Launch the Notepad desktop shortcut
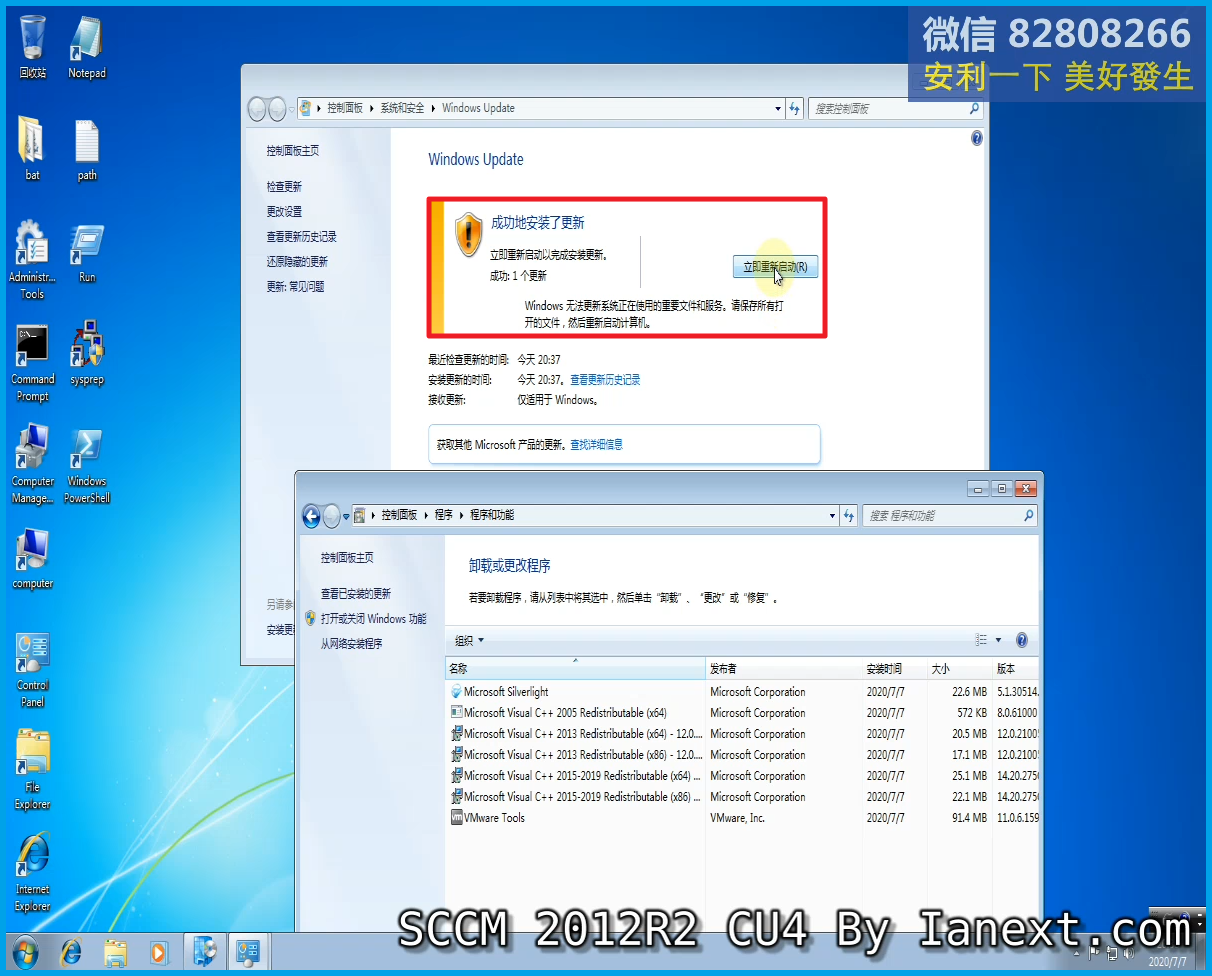Screen dimensions: 1212x976 (86, 47)
